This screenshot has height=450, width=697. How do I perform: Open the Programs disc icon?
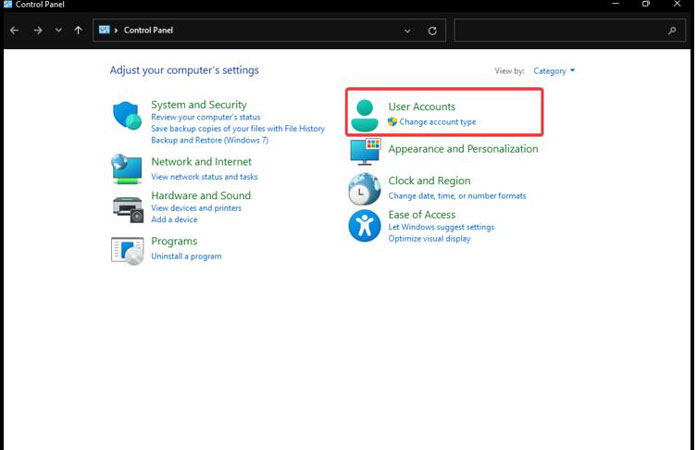pyautogui.click(x=128, y=251)
